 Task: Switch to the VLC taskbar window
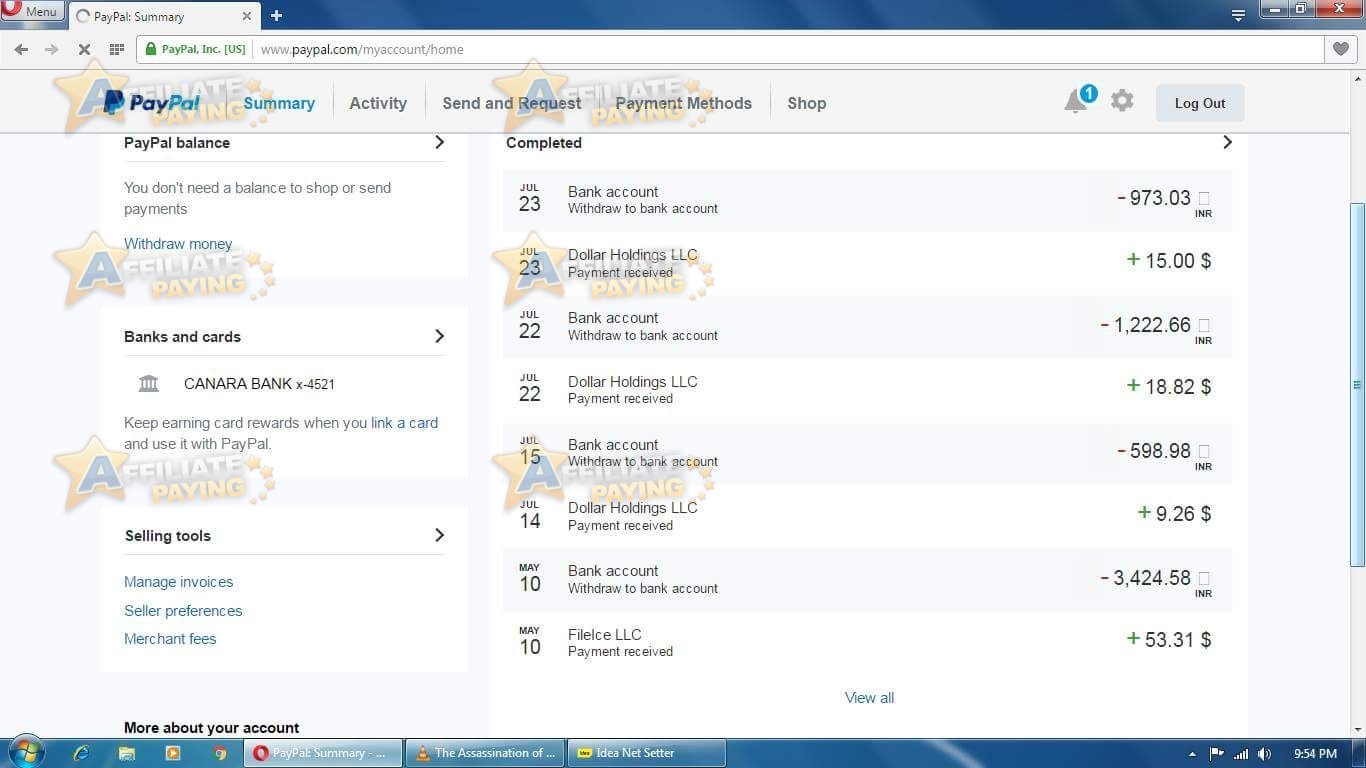(485, 753)
